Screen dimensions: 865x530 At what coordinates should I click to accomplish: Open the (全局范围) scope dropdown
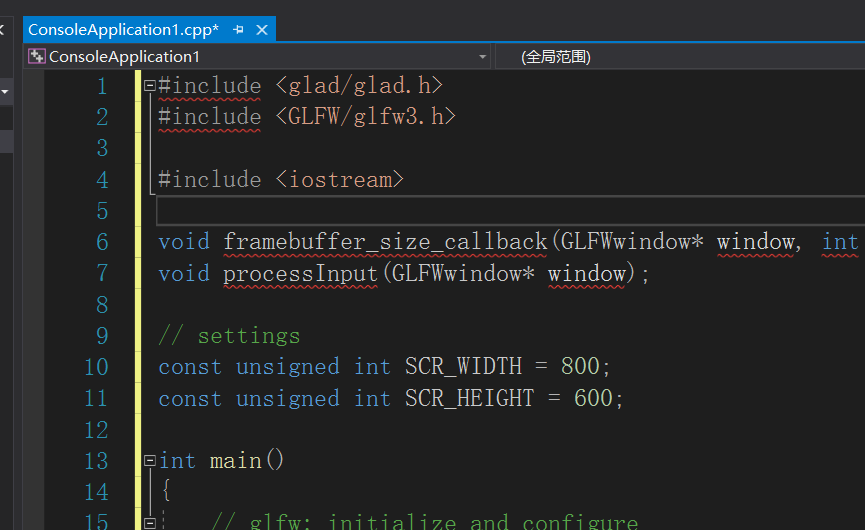tap(556, 57)
